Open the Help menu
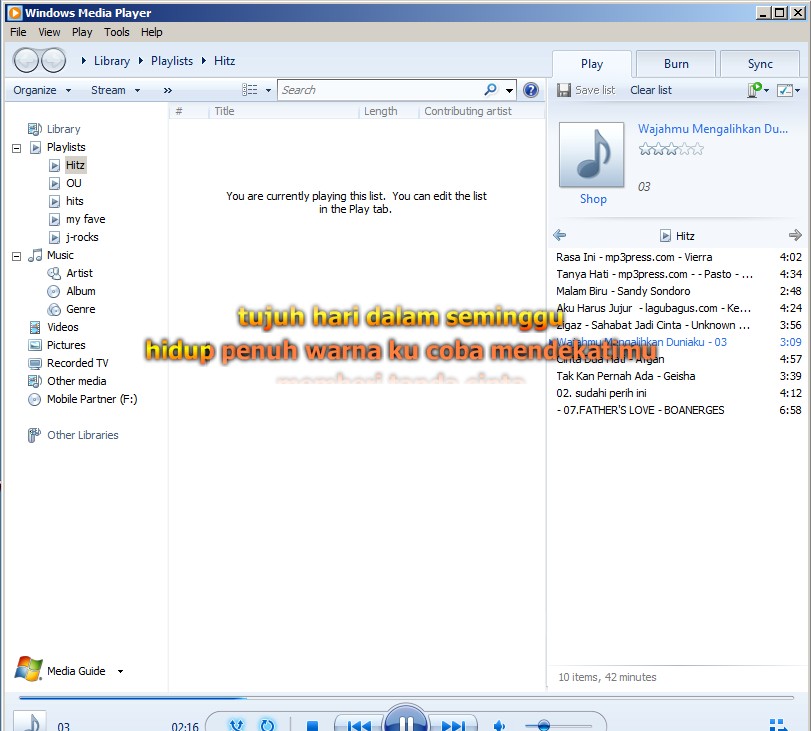The width and height of the screenshot is (811, 731). tap(152, 32)
